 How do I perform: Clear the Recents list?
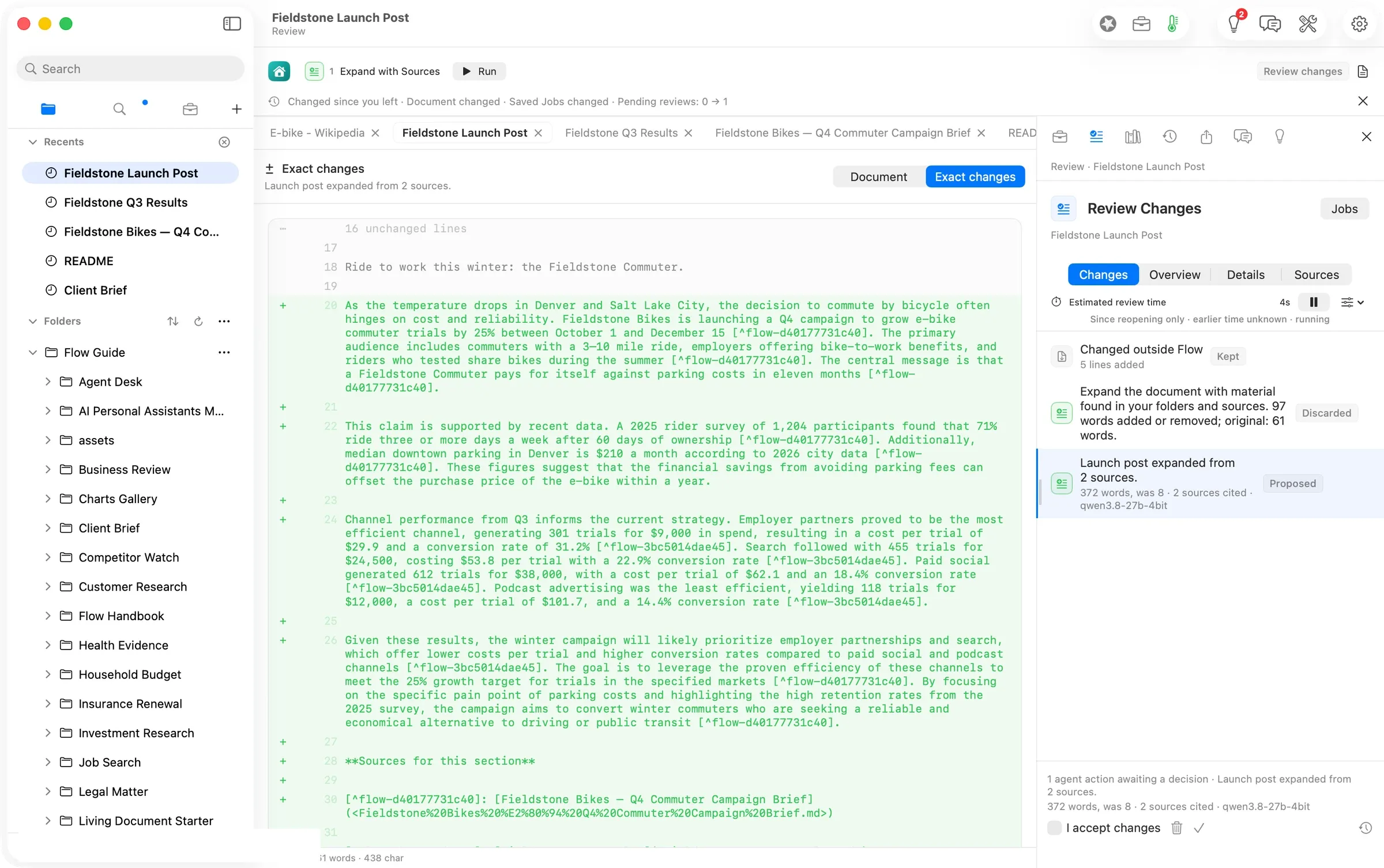pyautogui.click(x=224, y=142)
